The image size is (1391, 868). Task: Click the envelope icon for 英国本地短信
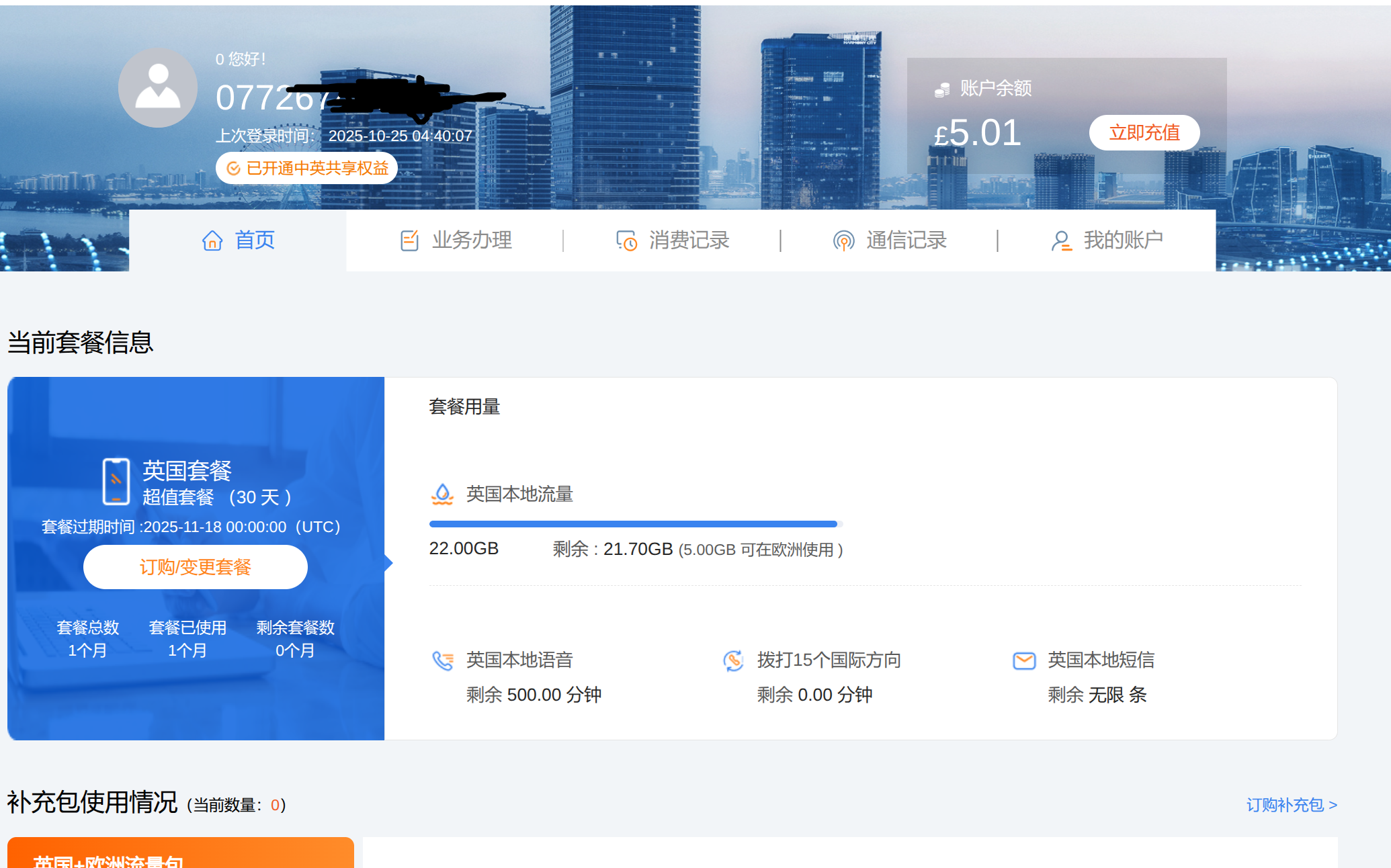point(1023,660)
